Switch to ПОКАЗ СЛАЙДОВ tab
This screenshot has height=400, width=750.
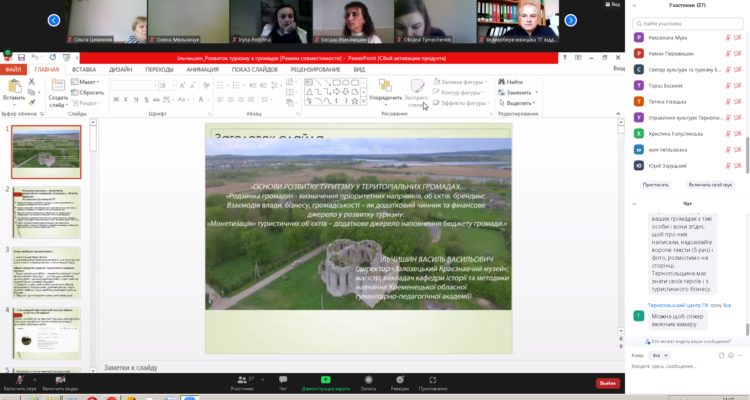tap(254, 69)
